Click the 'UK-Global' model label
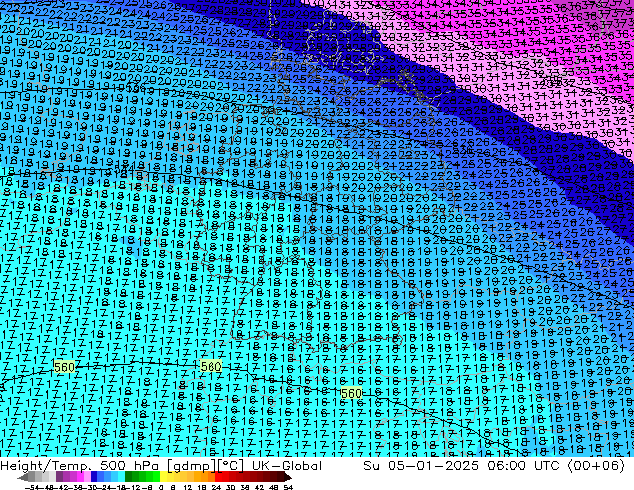Screen dimensions: 634x490 (287, 466)
